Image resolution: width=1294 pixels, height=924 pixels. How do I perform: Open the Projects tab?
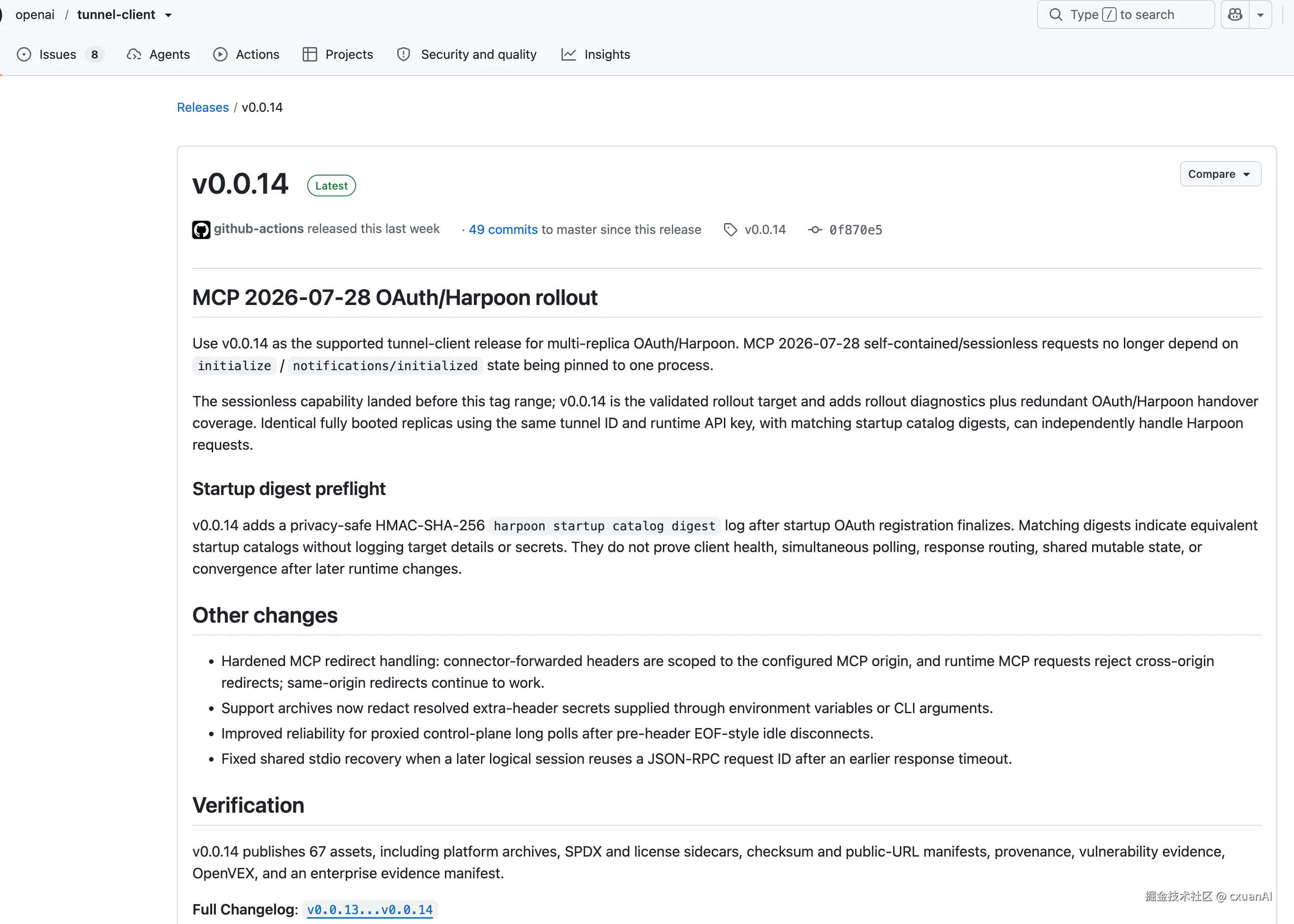[338, 55]
